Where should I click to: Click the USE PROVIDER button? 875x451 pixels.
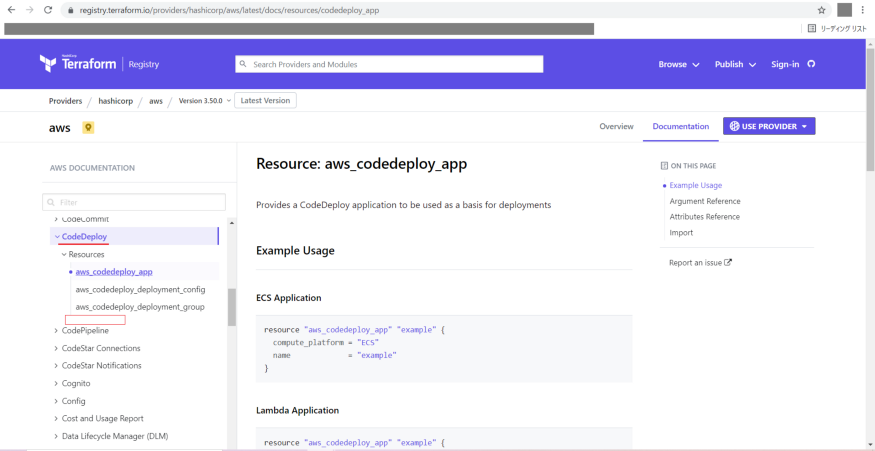pos(768,127)
